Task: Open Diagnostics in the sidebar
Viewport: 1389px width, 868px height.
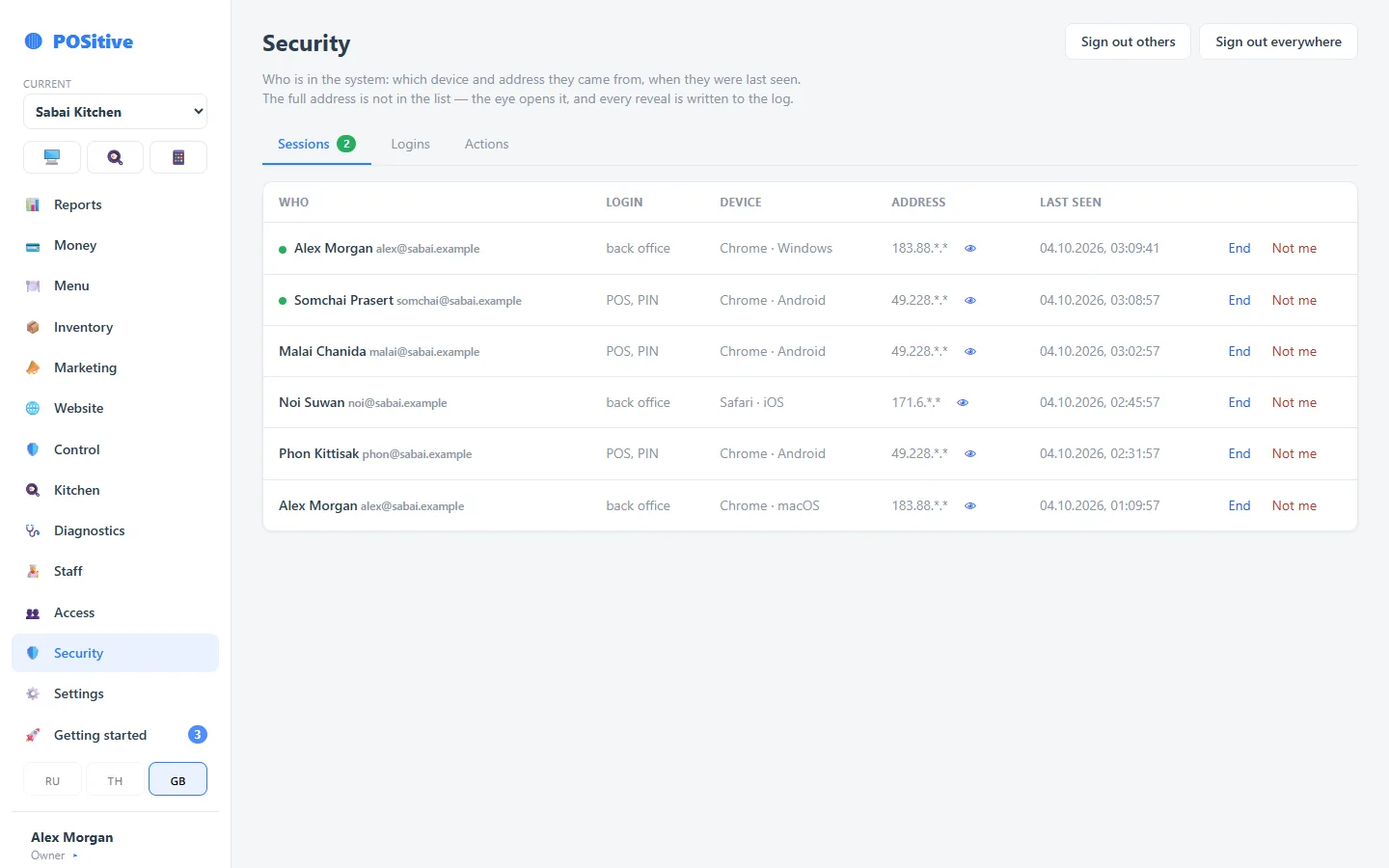Action: pyautogui.click(x=115, y=530)
